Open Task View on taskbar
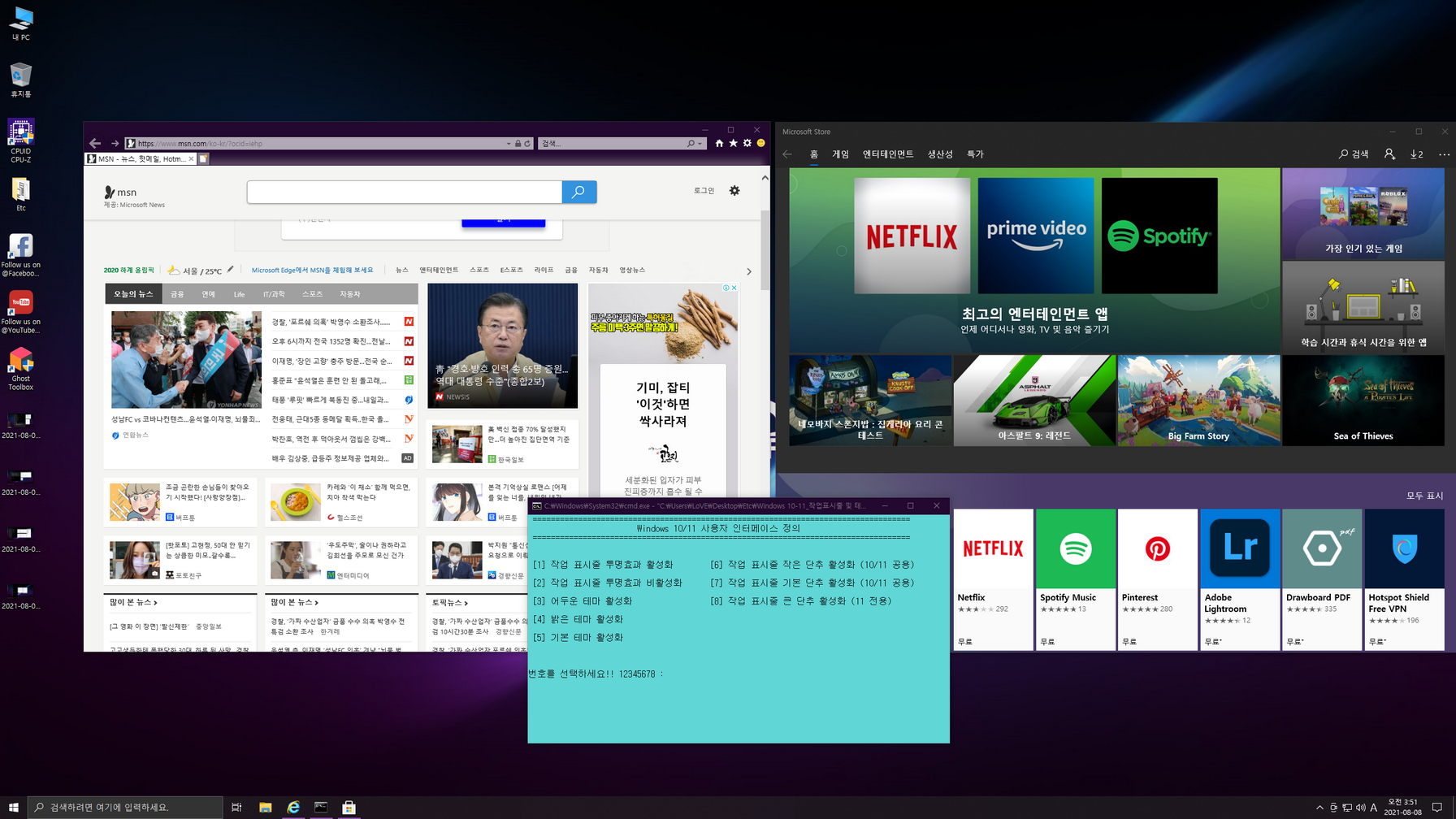The width and height of the screenshot is (1456, 819). point(236,807)
